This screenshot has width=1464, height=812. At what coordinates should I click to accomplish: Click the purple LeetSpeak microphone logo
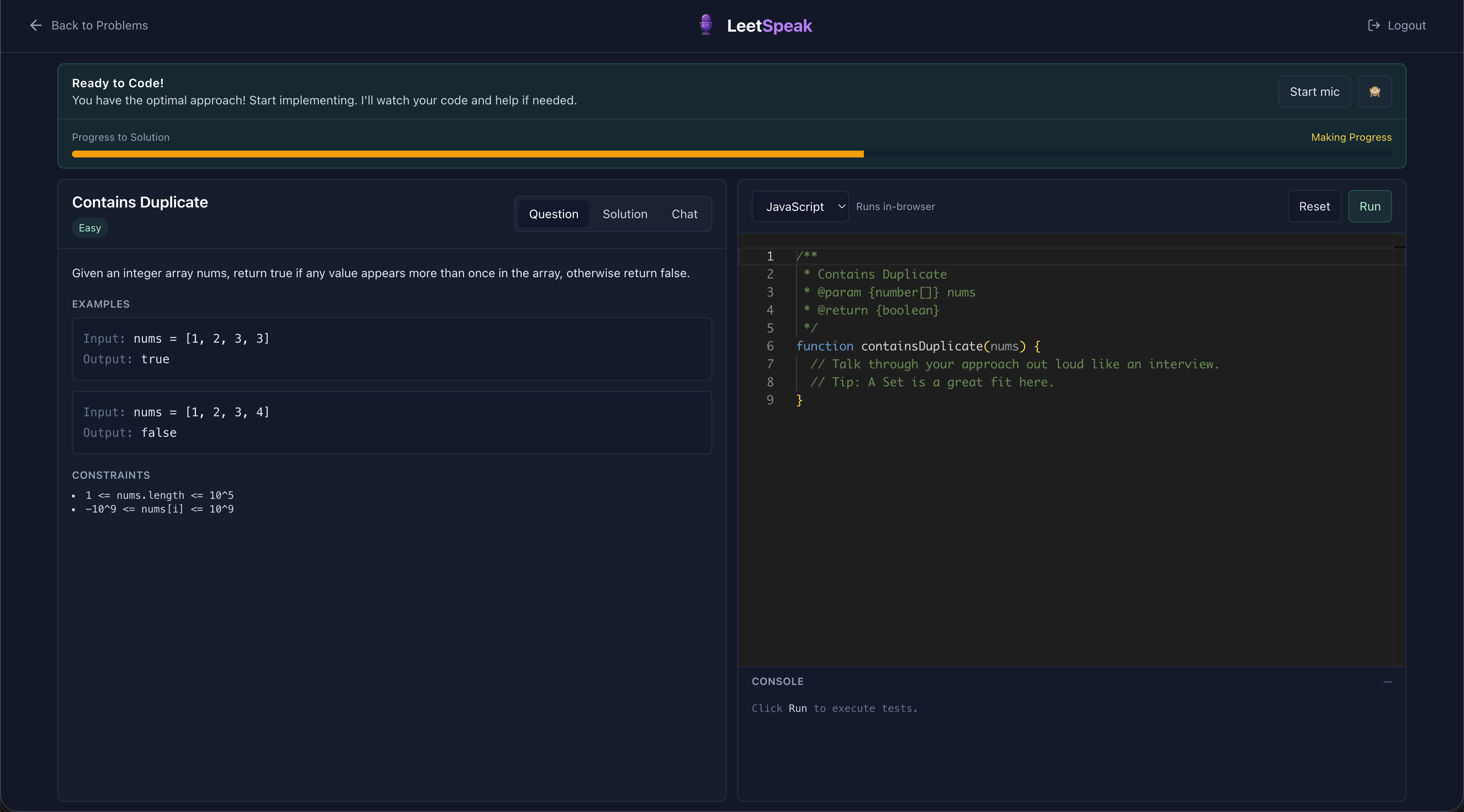[x=706, y=25]
